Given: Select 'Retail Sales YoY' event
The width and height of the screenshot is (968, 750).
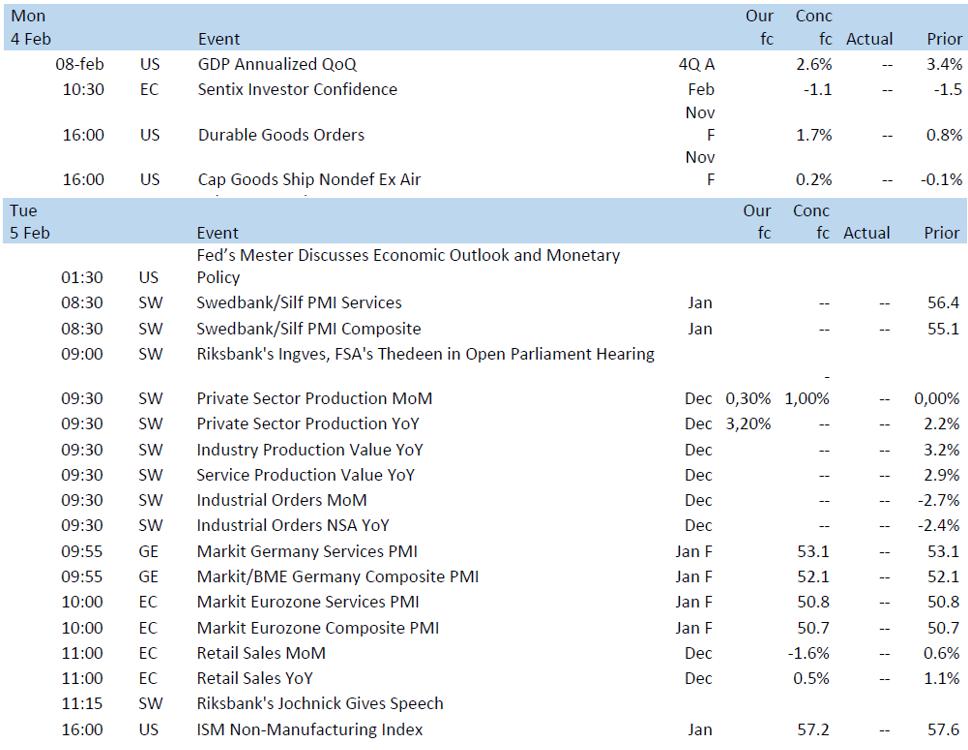Looking at the screenshot, I should tap(254, 678).
